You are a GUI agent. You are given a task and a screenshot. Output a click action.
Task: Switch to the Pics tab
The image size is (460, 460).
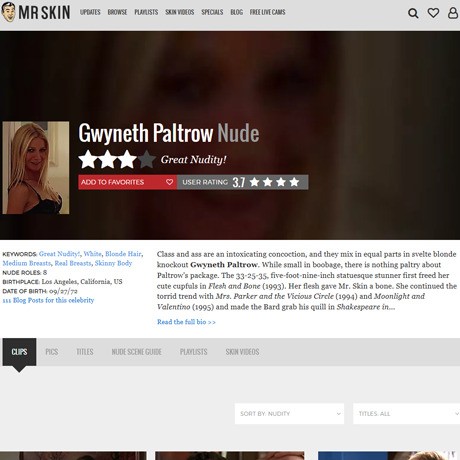[x=52, y=352]
